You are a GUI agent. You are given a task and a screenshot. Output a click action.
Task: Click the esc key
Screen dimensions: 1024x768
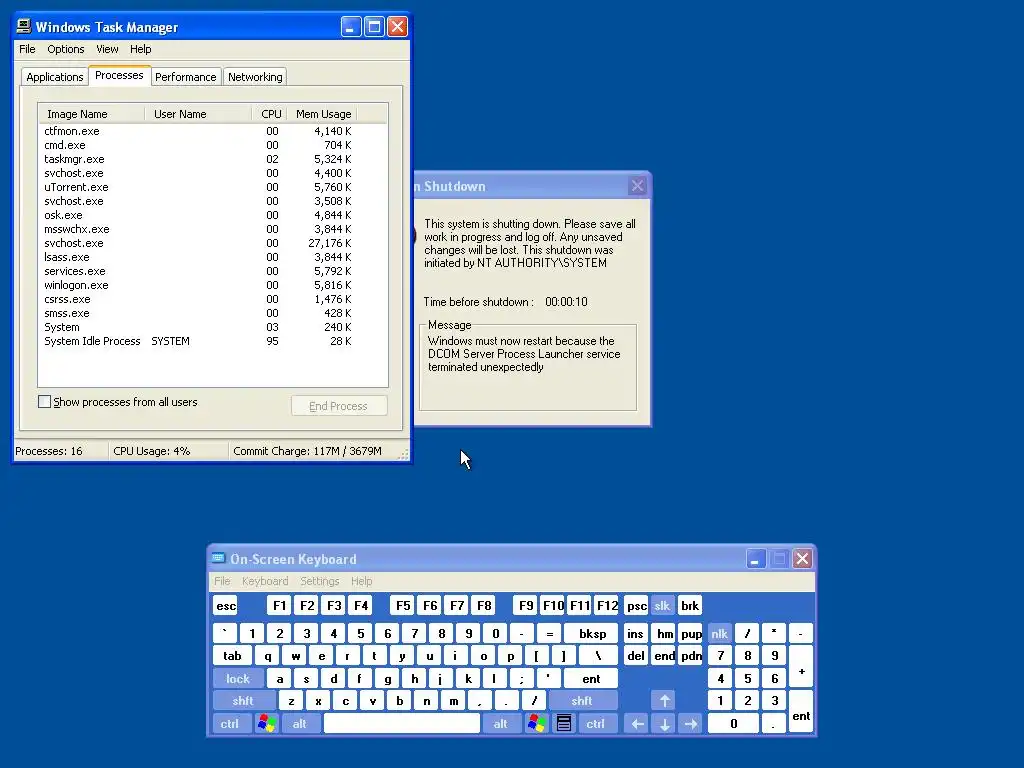coord(226,605)
